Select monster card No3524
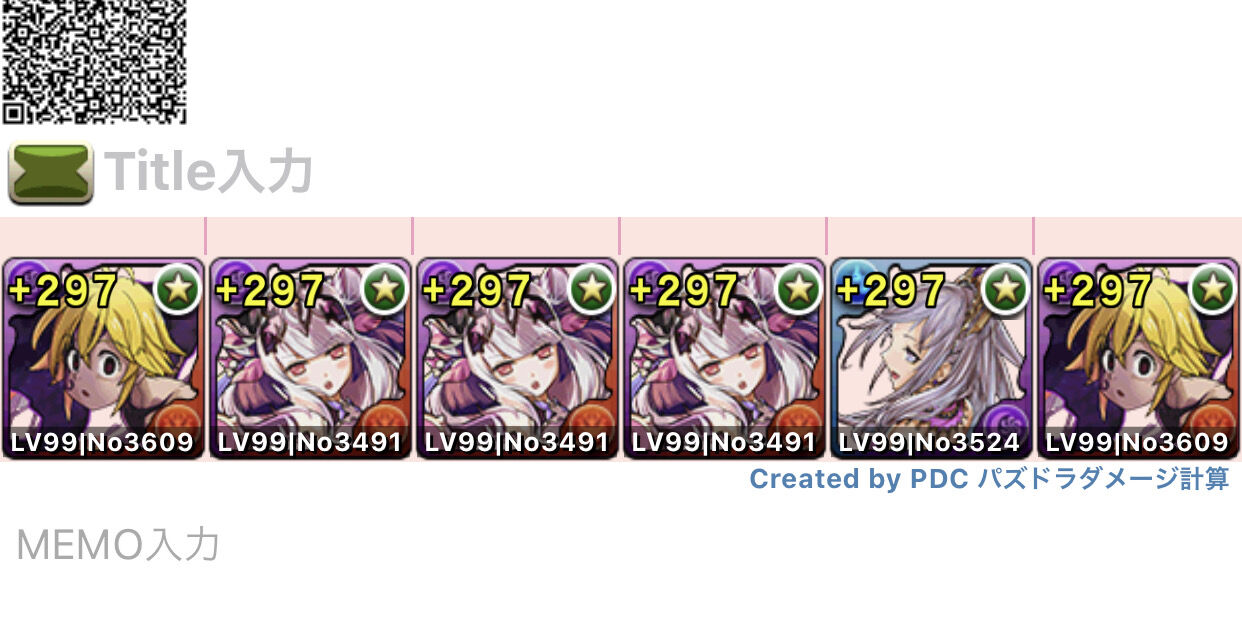 point(931,359)
